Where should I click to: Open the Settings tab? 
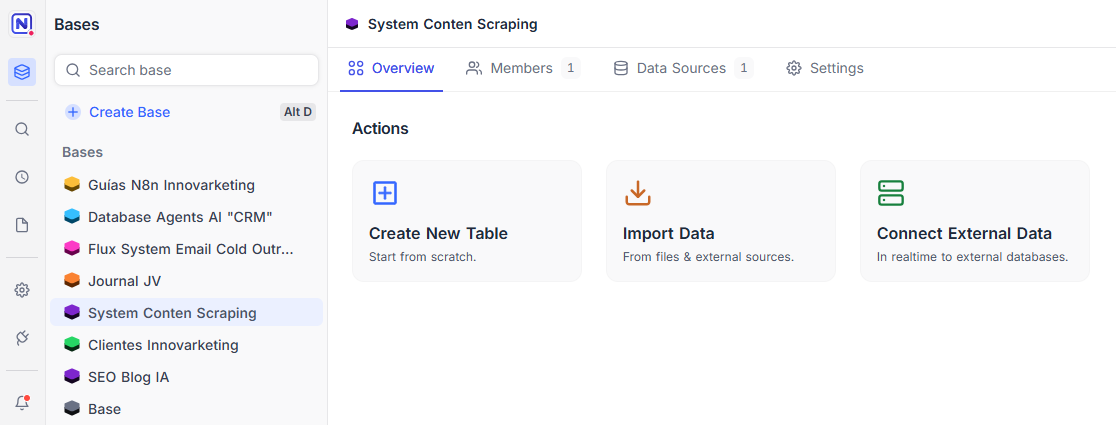pos(825,68)
